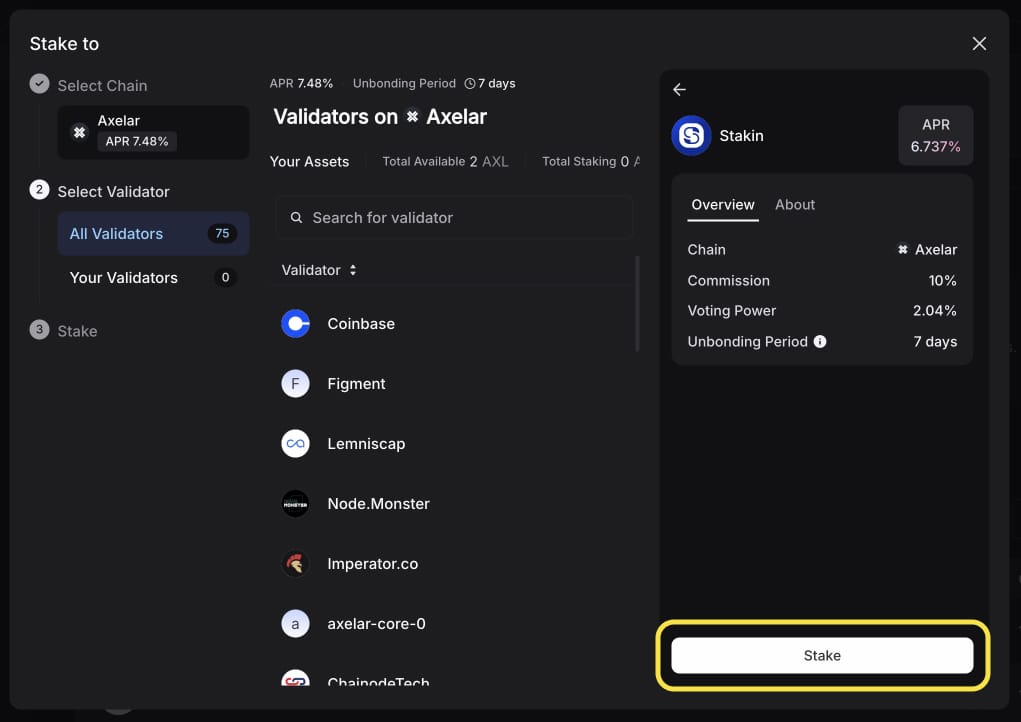
Task: Click the Axelar chain logo in sidebar
Action: click(x=79, y=132)
